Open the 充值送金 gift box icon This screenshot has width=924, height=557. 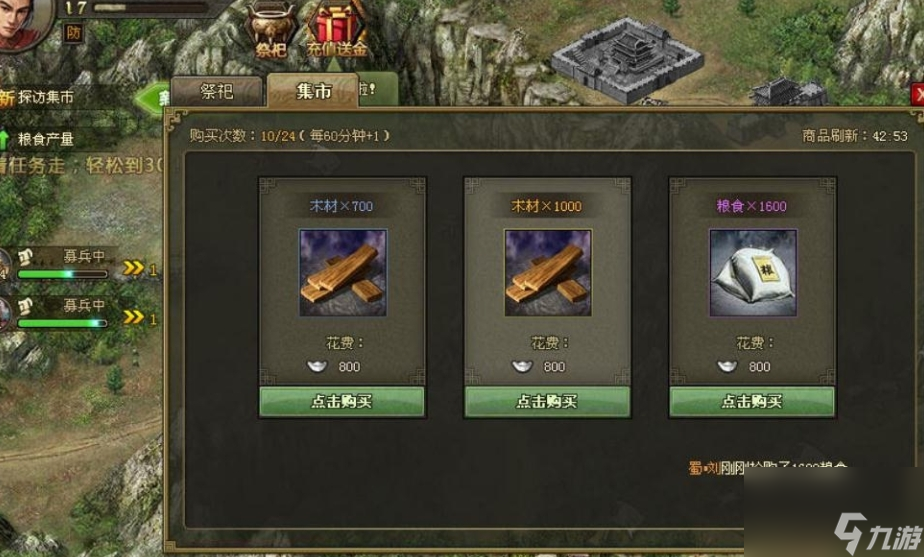pyautogui.click(x=336, y=29)
